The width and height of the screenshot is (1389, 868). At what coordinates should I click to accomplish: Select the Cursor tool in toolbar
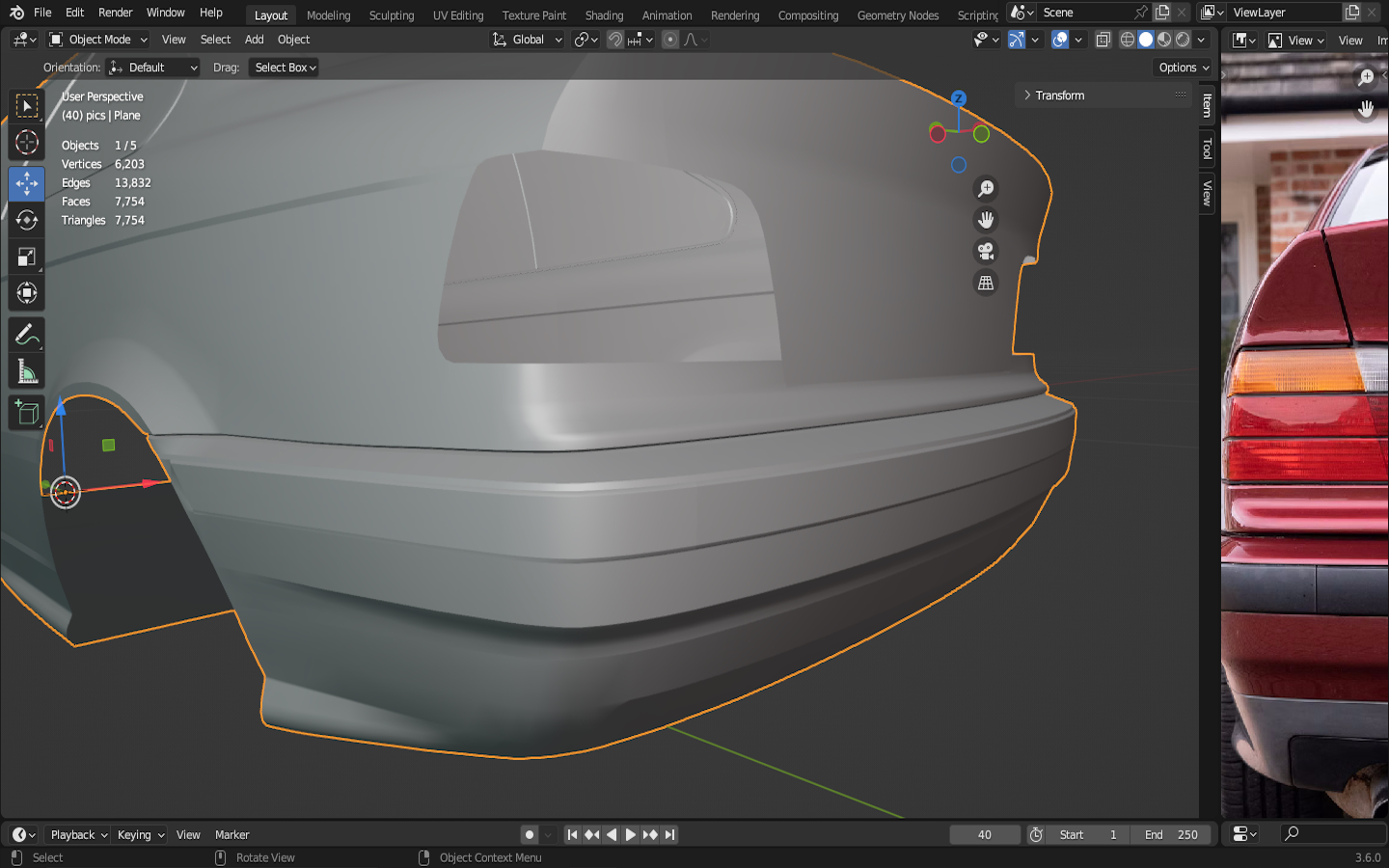click(27, 143)
